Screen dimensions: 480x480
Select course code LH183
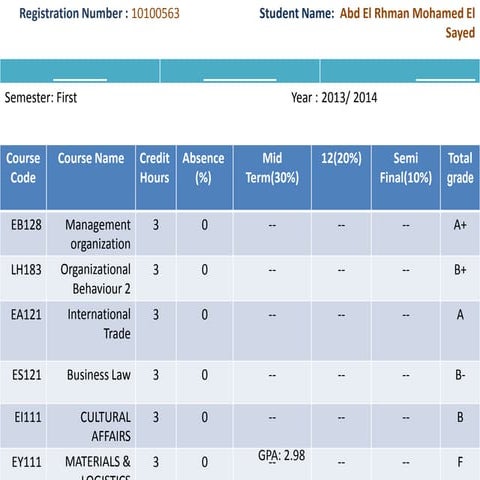click(x=26, y=270)
